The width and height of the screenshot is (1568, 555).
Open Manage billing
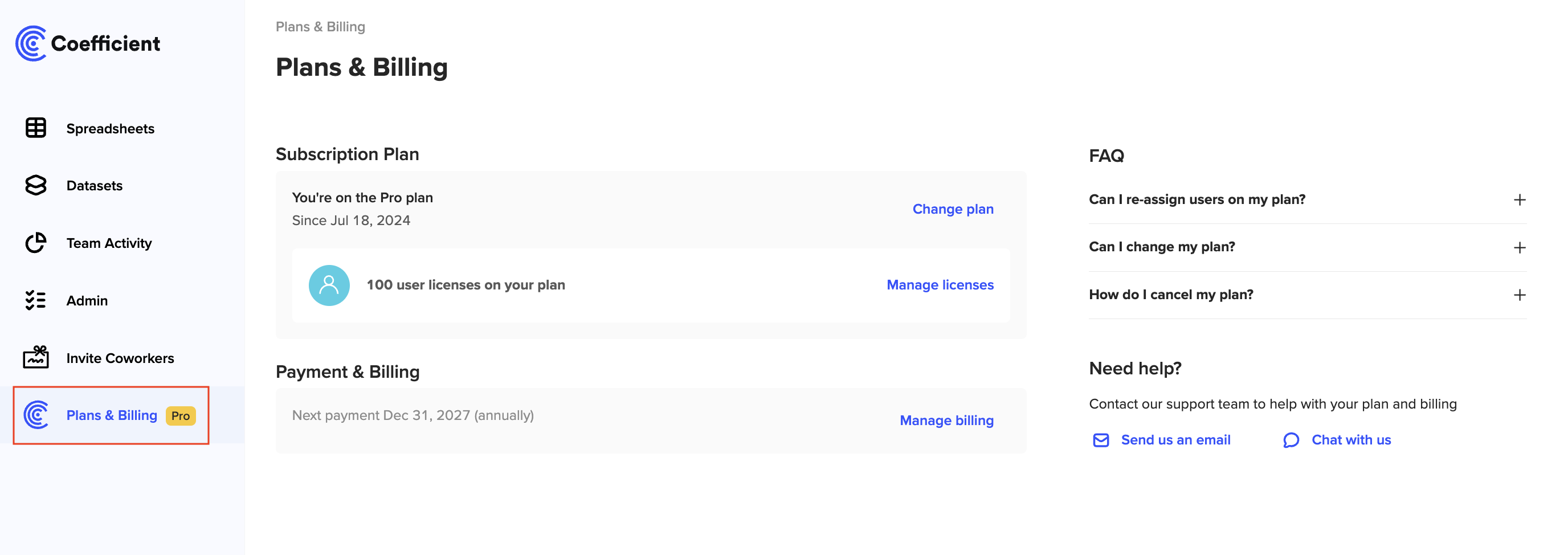pos(946,420)
